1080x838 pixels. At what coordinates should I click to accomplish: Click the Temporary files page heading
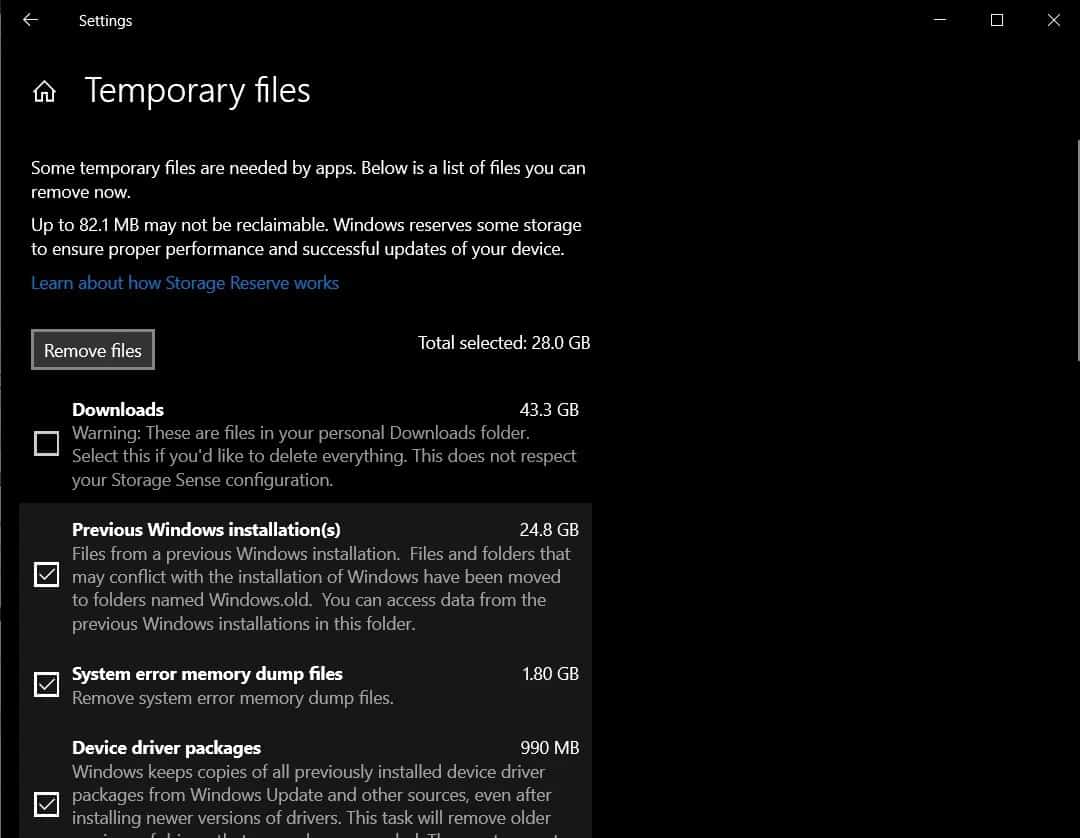[x=197, y=91]
